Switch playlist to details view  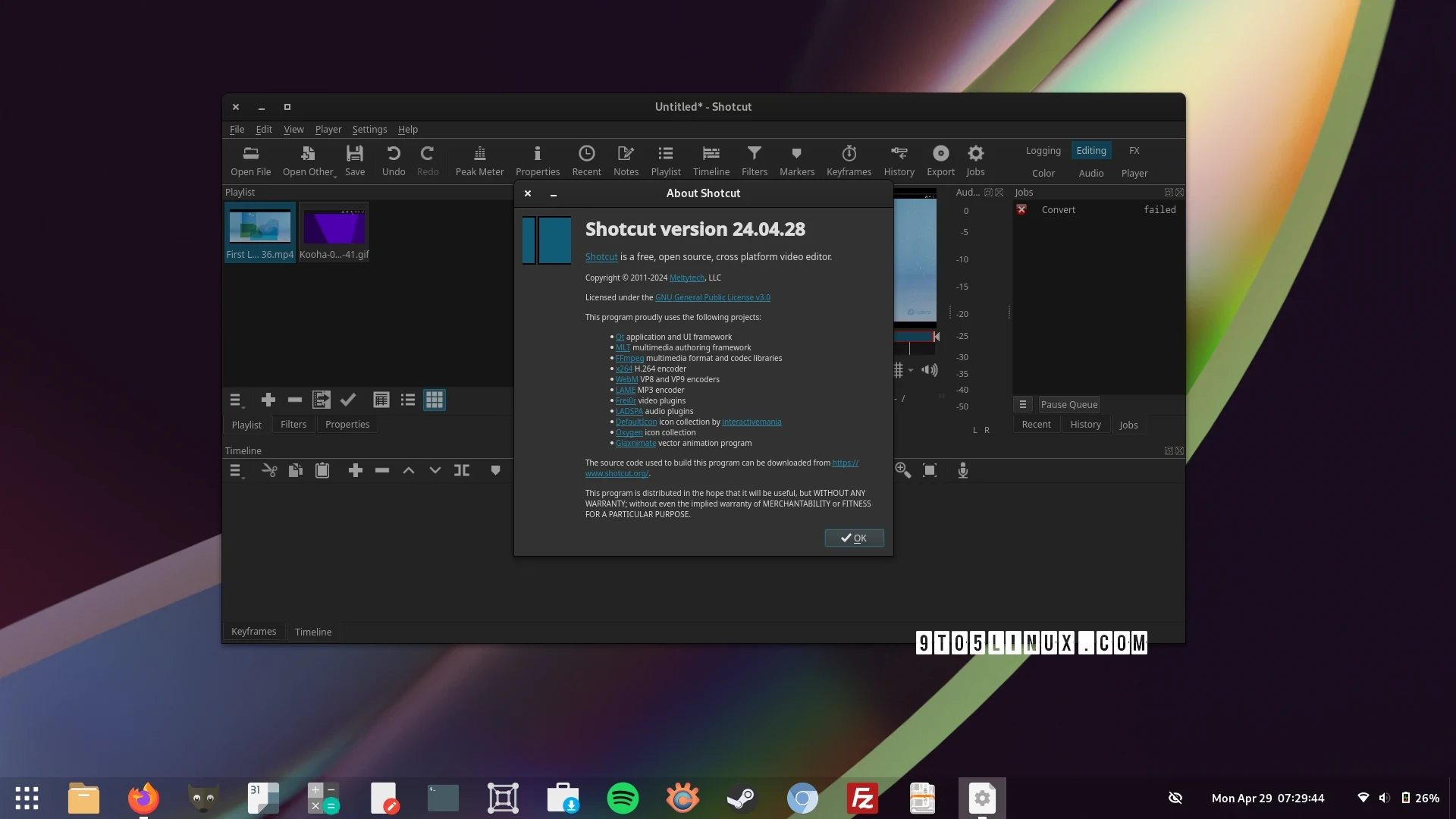tap(381, 400)
